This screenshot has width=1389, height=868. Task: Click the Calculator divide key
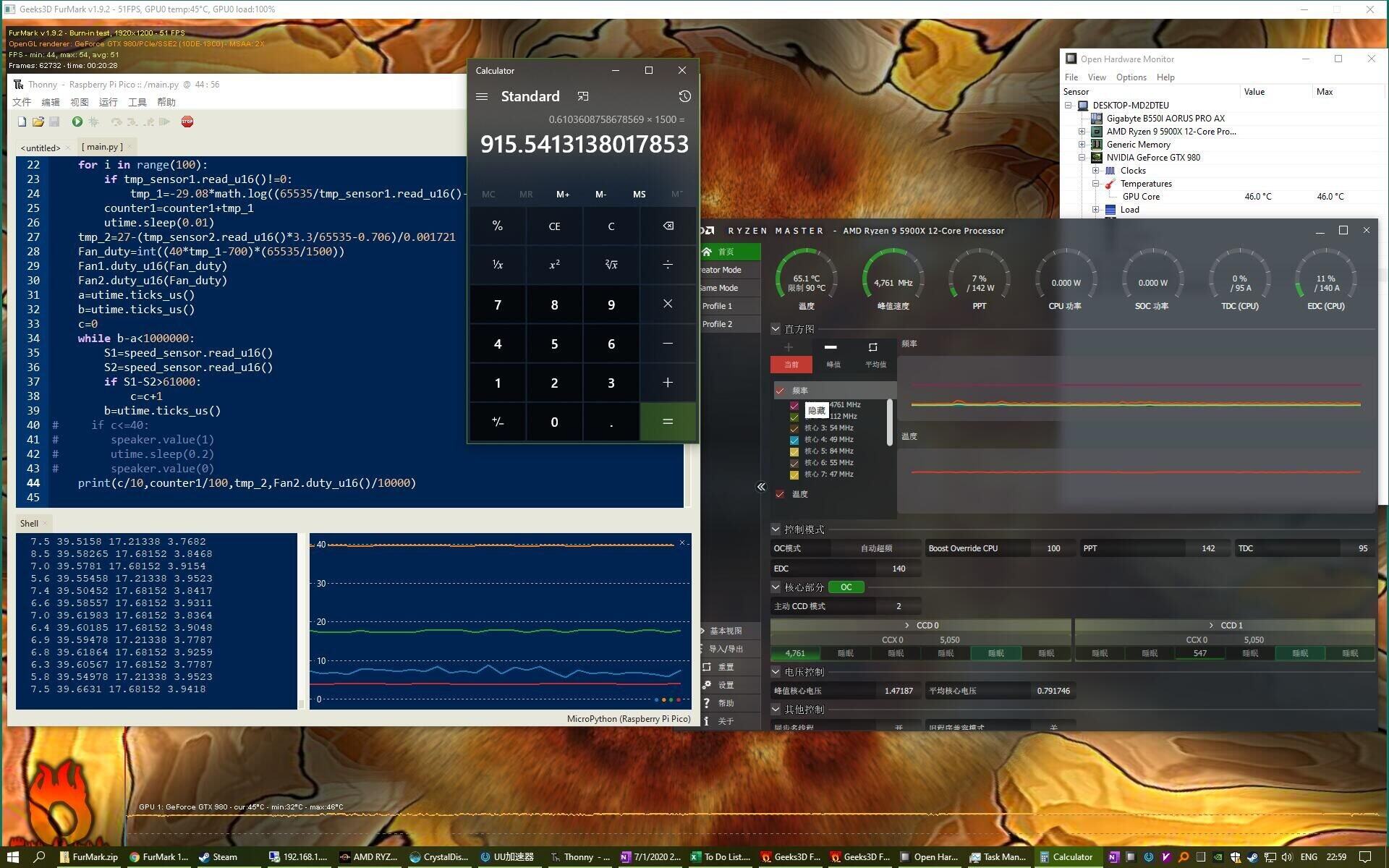click(668, 265)
